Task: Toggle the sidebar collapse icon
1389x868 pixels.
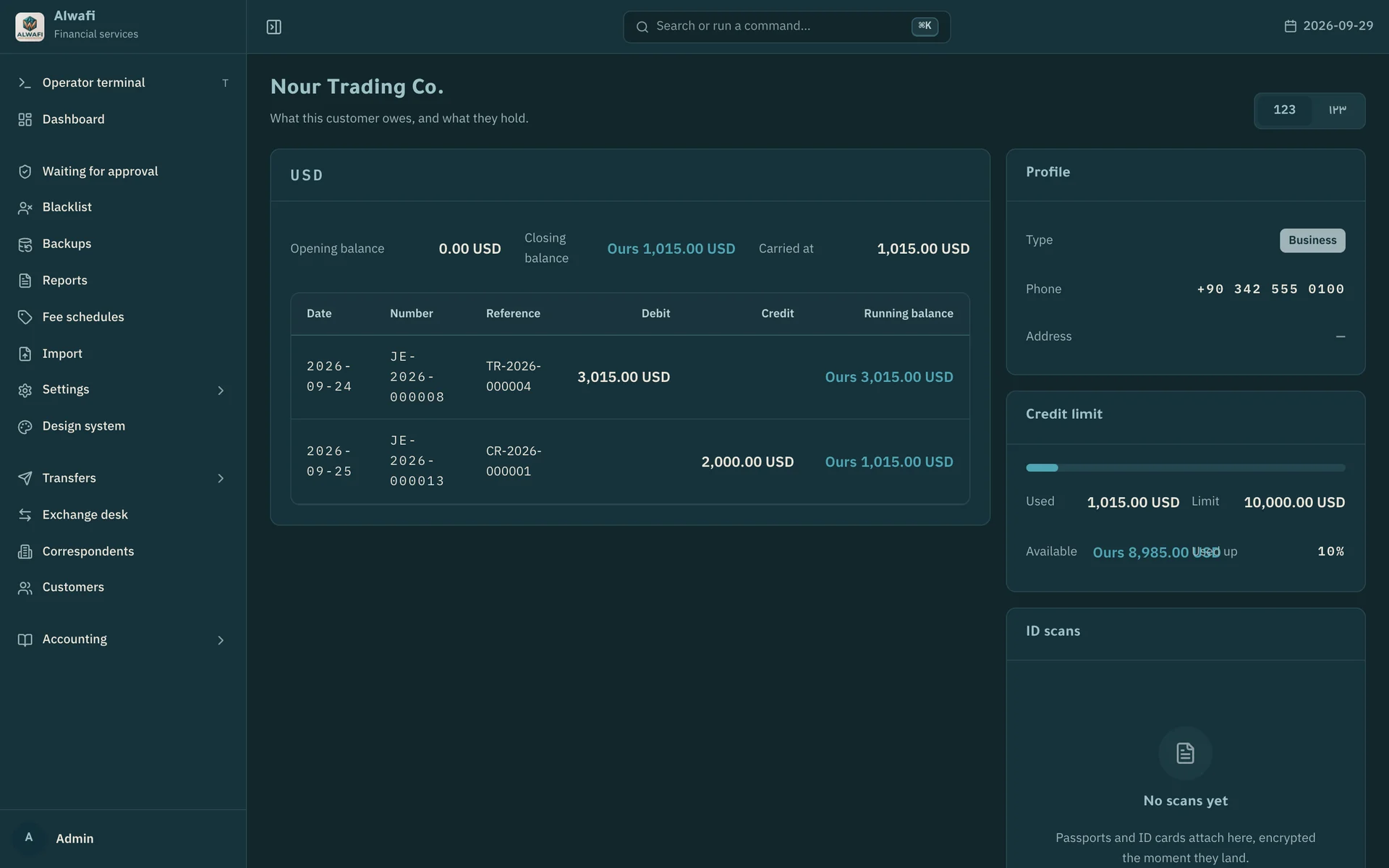Action: tap(273, 27)
